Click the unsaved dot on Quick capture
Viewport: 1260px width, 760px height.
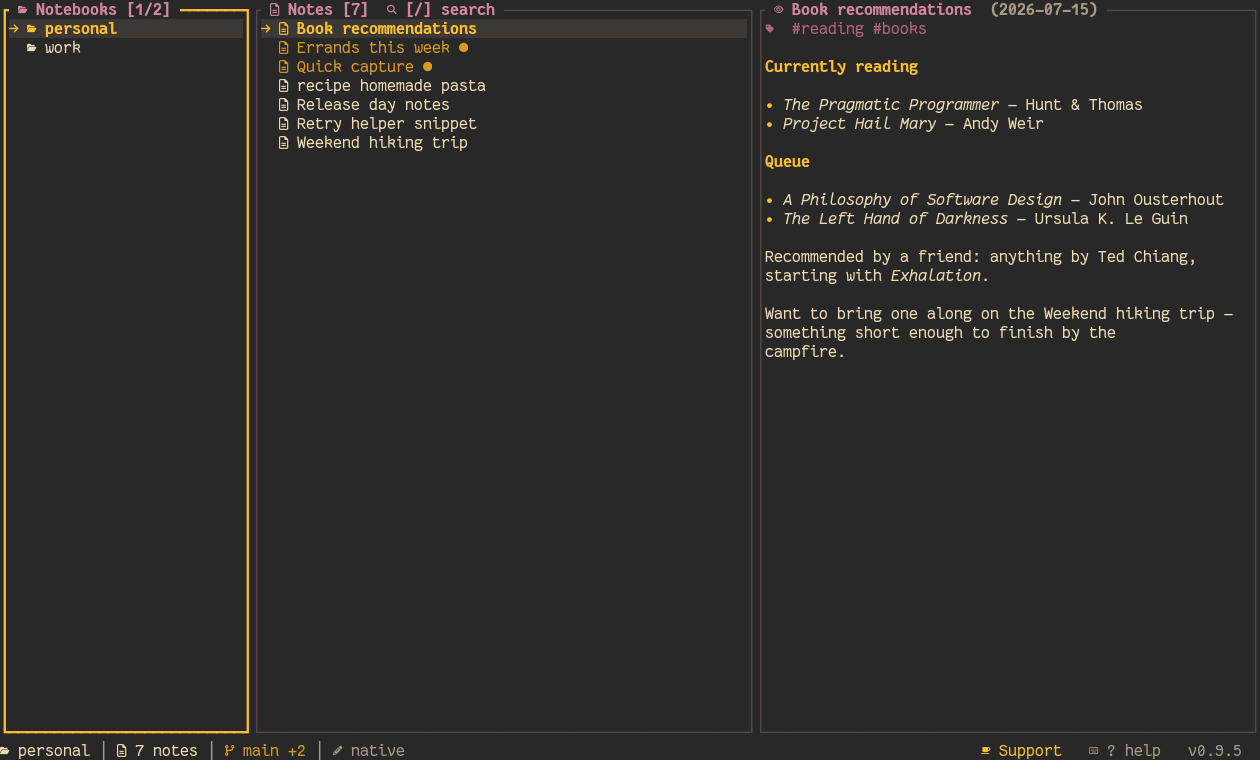427,67
